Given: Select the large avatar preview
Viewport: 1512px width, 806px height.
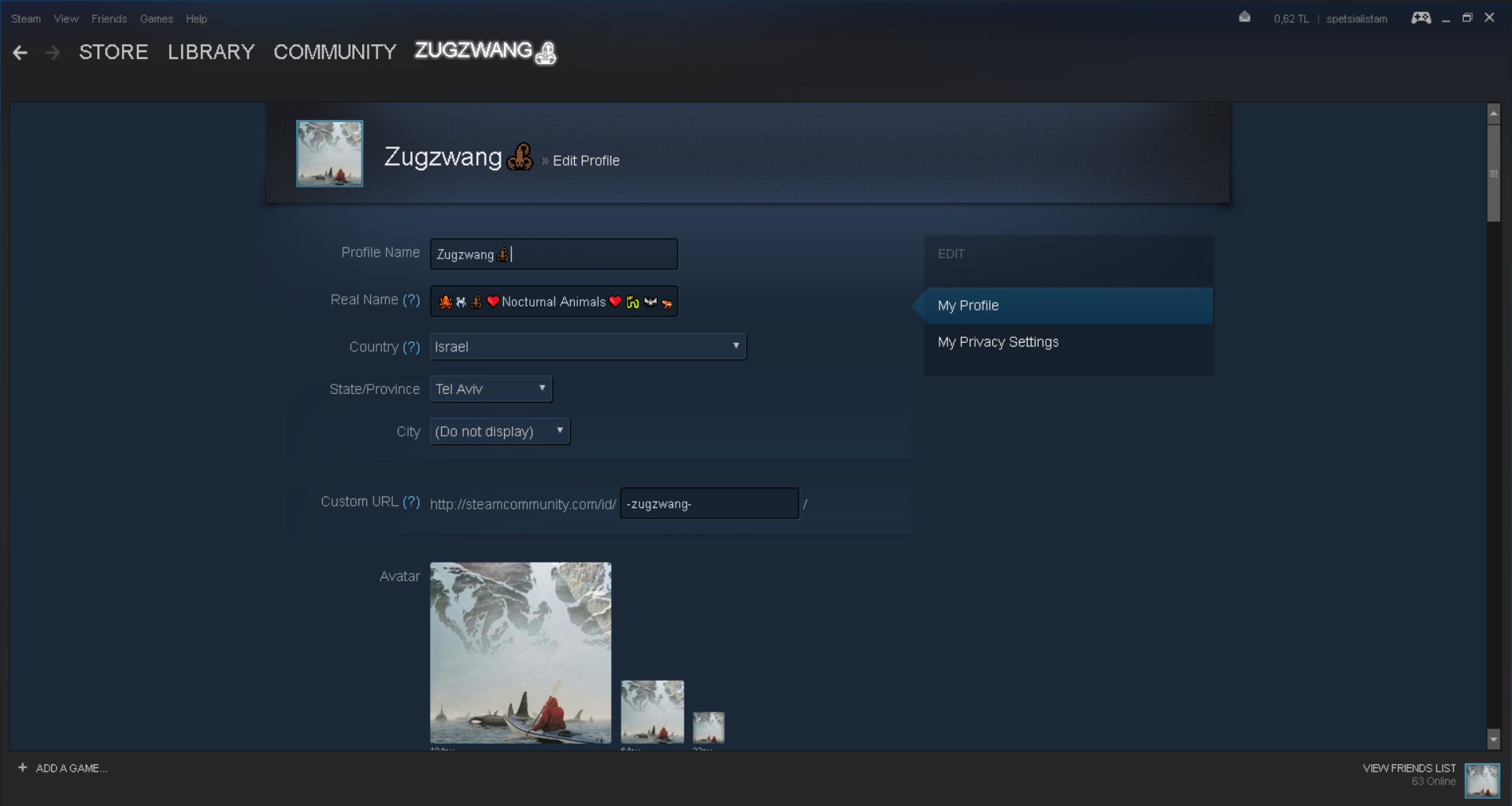Looking at the screenshot, I should coord(521,652).
